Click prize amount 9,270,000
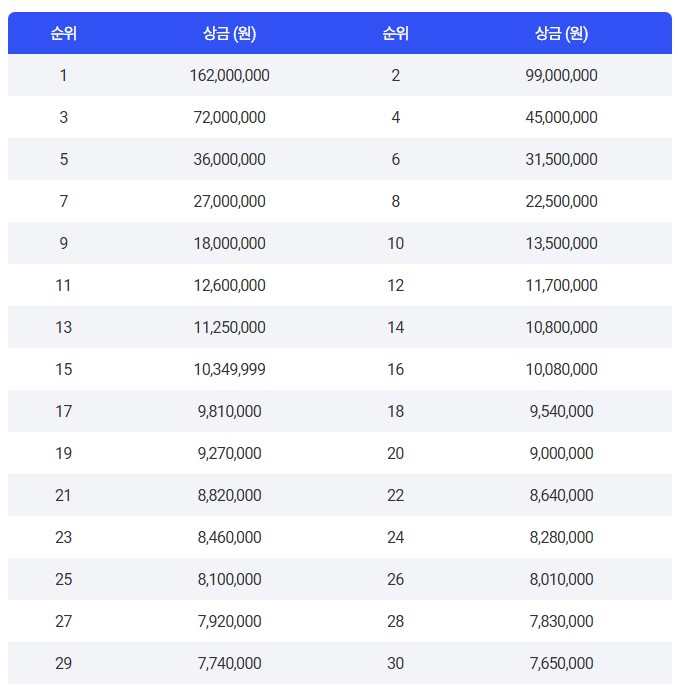 [x=229, y=453]
